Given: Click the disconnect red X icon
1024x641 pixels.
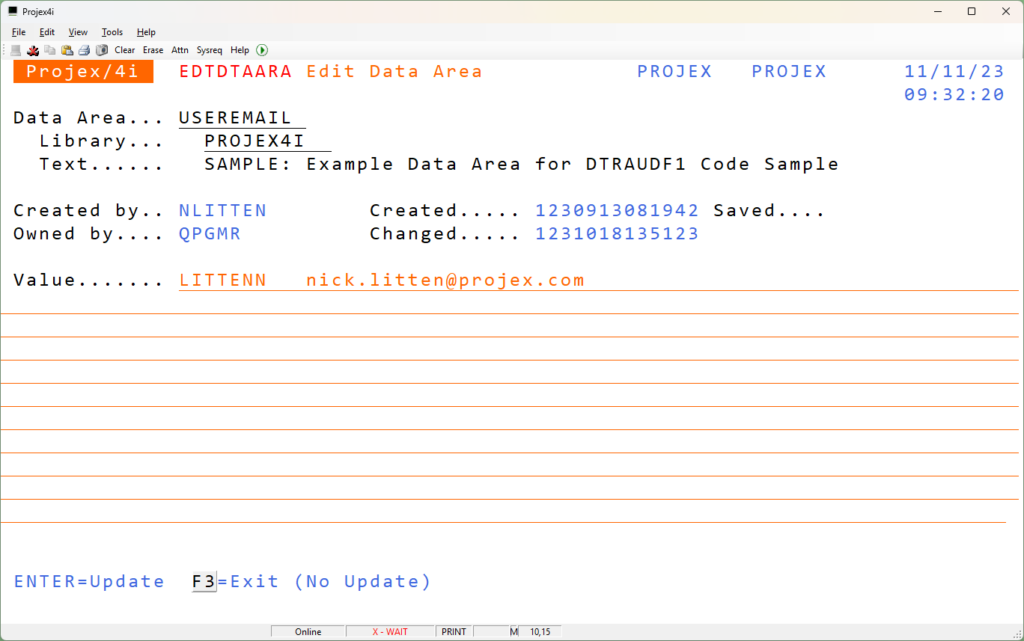Looking at the screenshot, I should [33, 50].
